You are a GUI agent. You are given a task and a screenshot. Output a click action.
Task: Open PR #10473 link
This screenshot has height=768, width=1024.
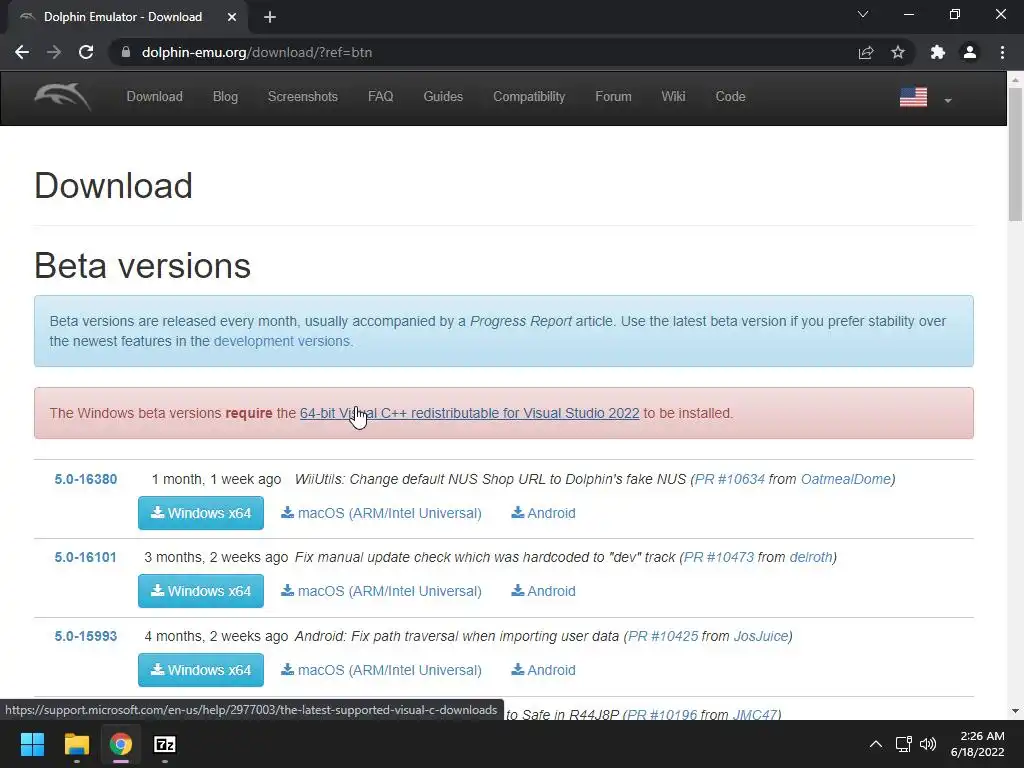tap(718, 558)
